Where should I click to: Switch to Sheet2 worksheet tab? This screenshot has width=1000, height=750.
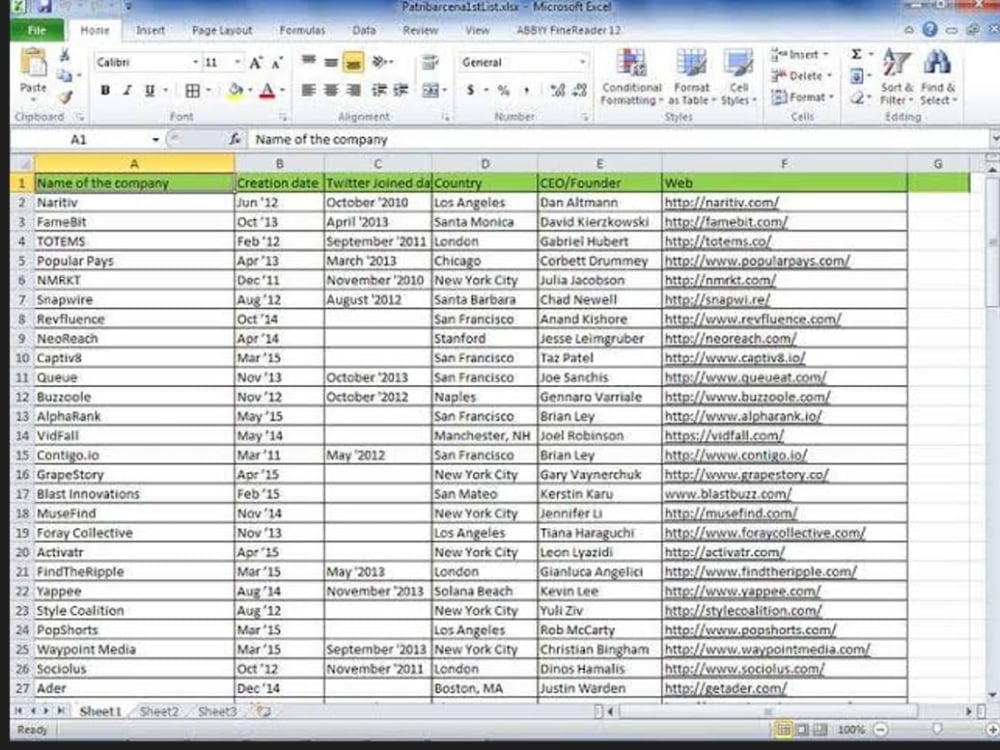pyautogui.click(x=159, y=712)
